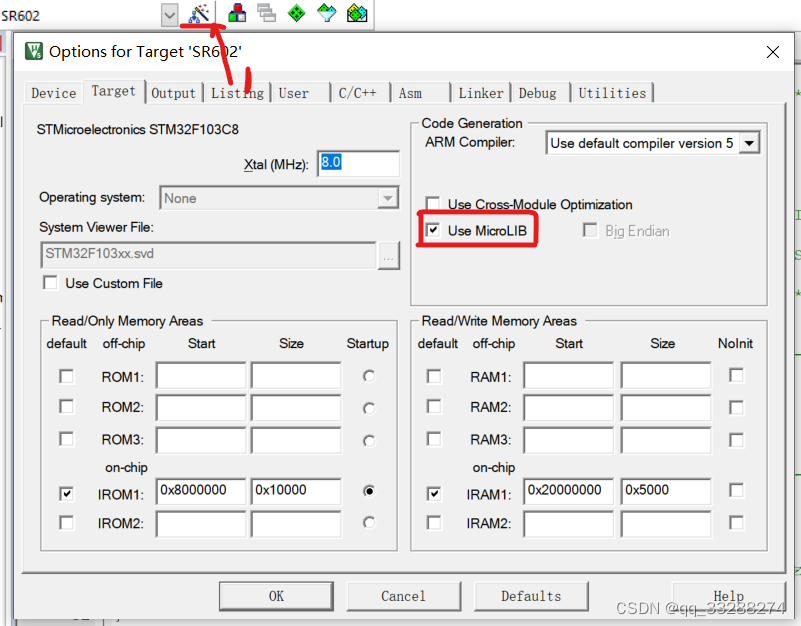
Task: Check the ROM3 default checkbox
Action: pyautogui.click(x=66, y=438)
